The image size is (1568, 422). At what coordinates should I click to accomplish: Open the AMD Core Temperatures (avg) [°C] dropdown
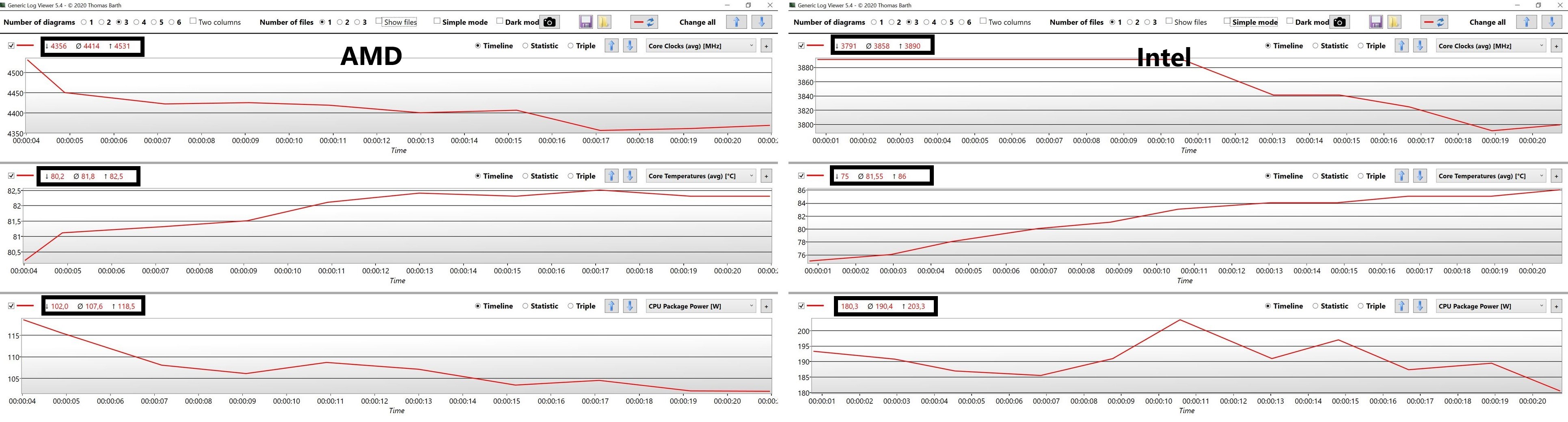701,176
